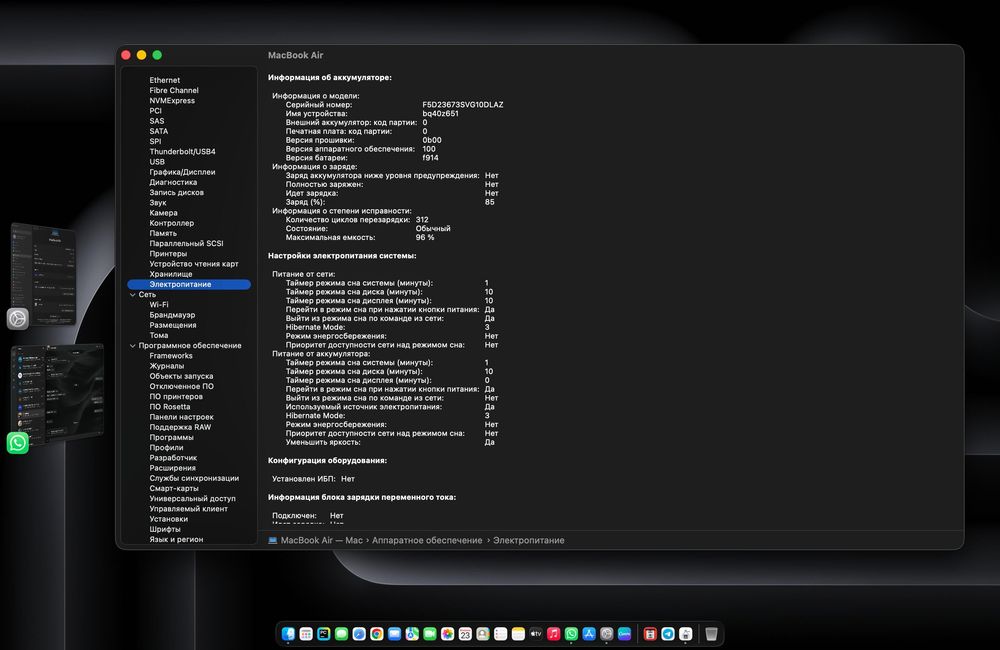Click MacBook Air — Mac in path bar
The width and height of the screenshot is (1000, 650).
tap(321, 540)
